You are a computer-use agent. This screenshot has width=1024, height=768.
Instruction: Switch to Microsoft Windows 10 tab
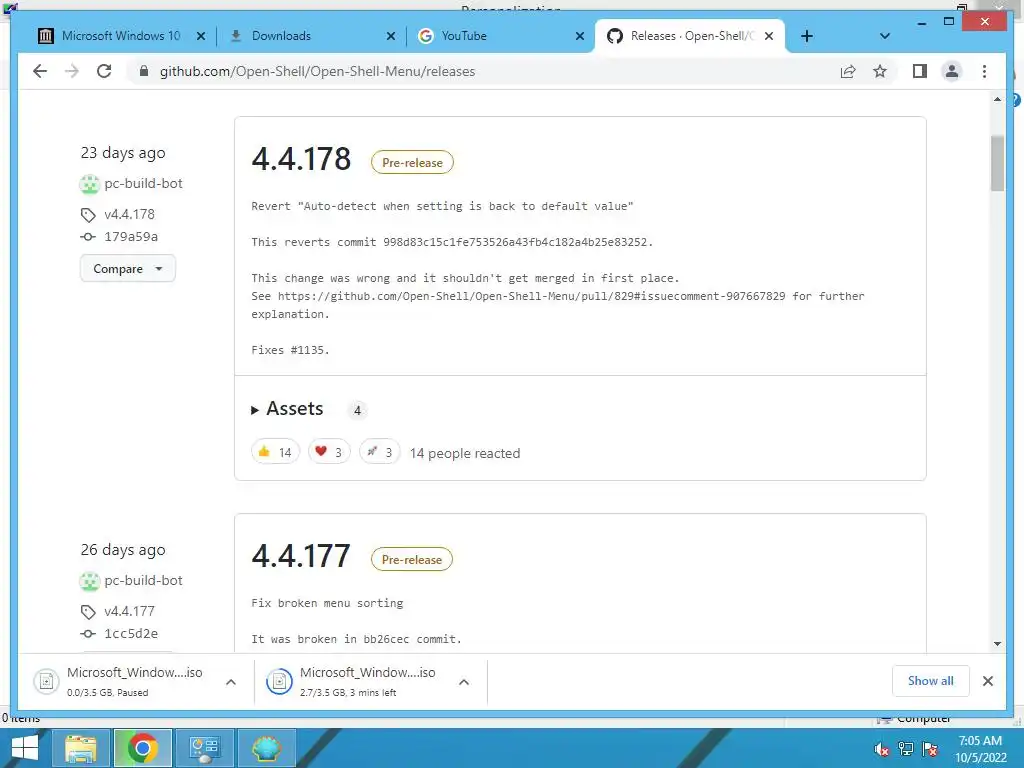click(121, 36)
